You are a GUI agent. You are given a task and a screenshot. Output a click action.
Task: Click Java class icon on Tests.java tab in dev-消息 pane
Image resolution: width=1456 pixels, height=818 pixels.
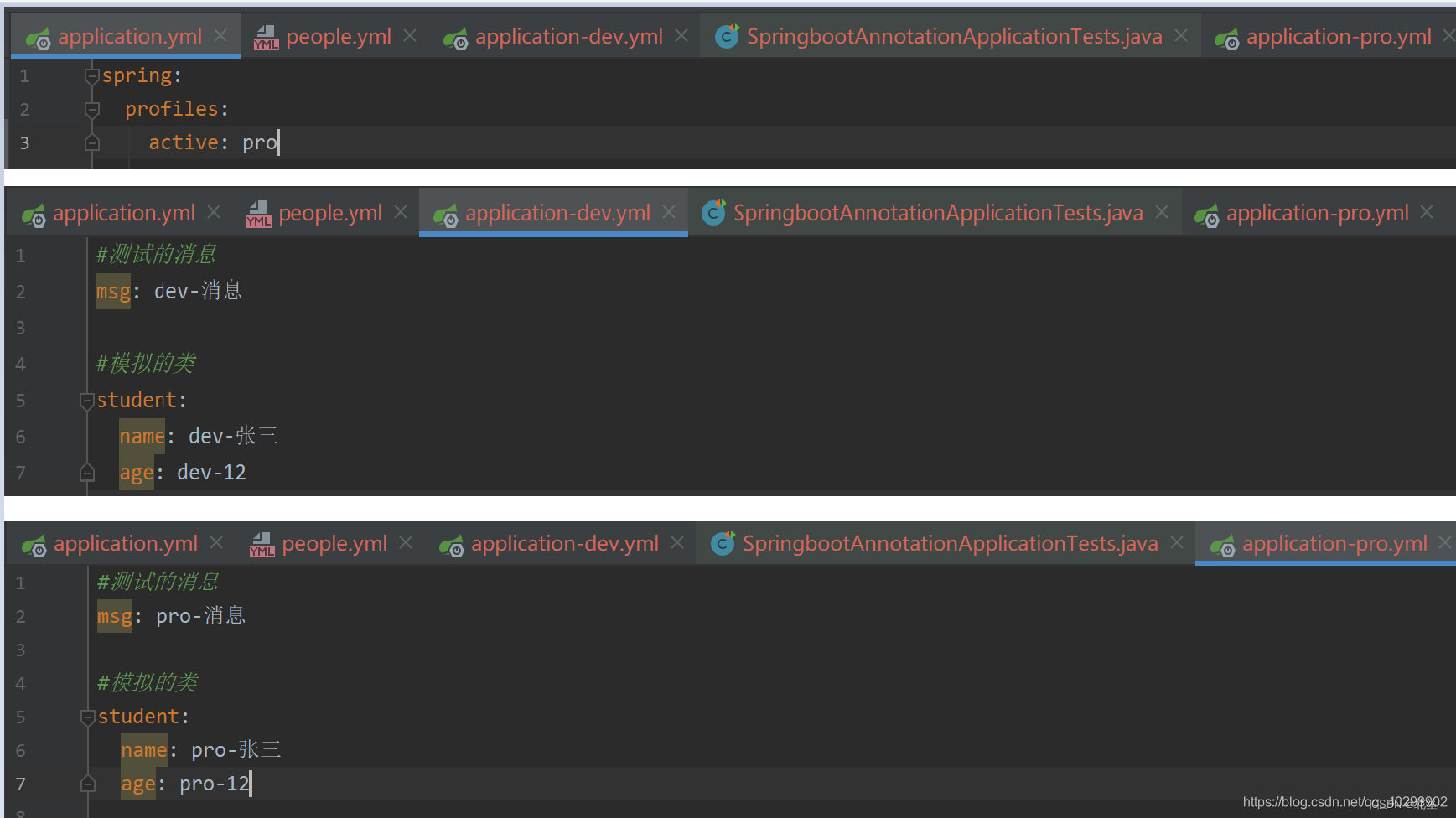[713, 213]
